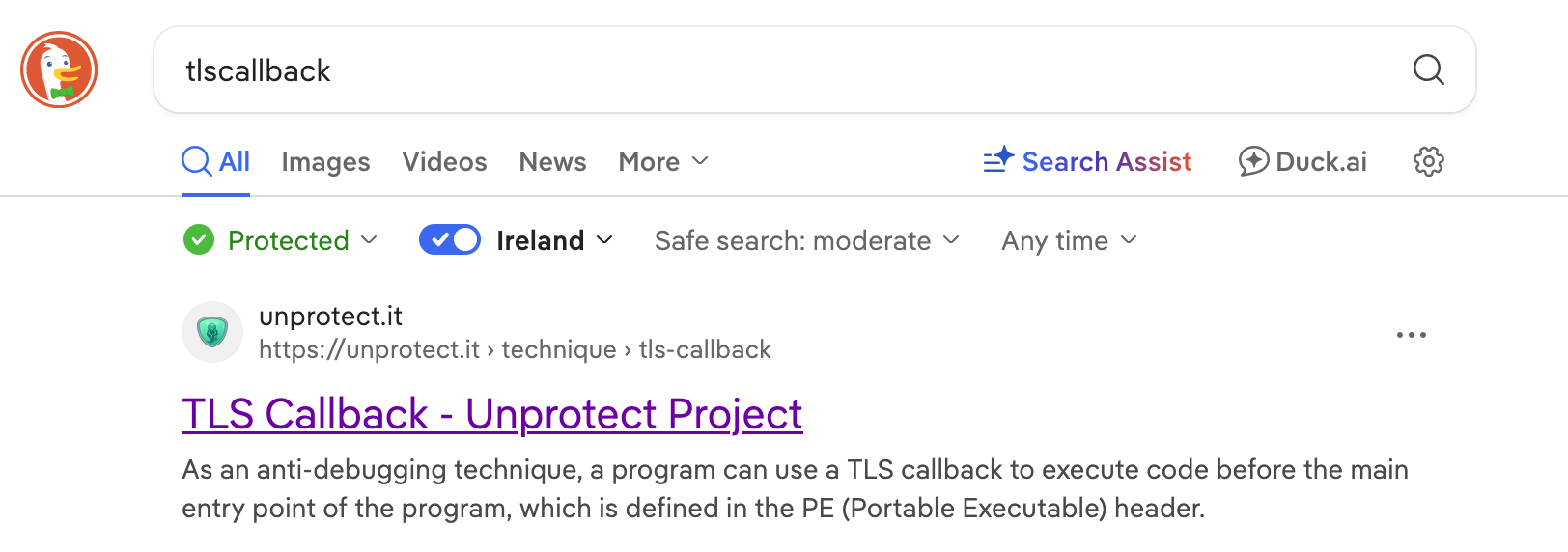Expand the More search categories menu
Screen dimensions: 1568x552
click(x=663, y=161)
